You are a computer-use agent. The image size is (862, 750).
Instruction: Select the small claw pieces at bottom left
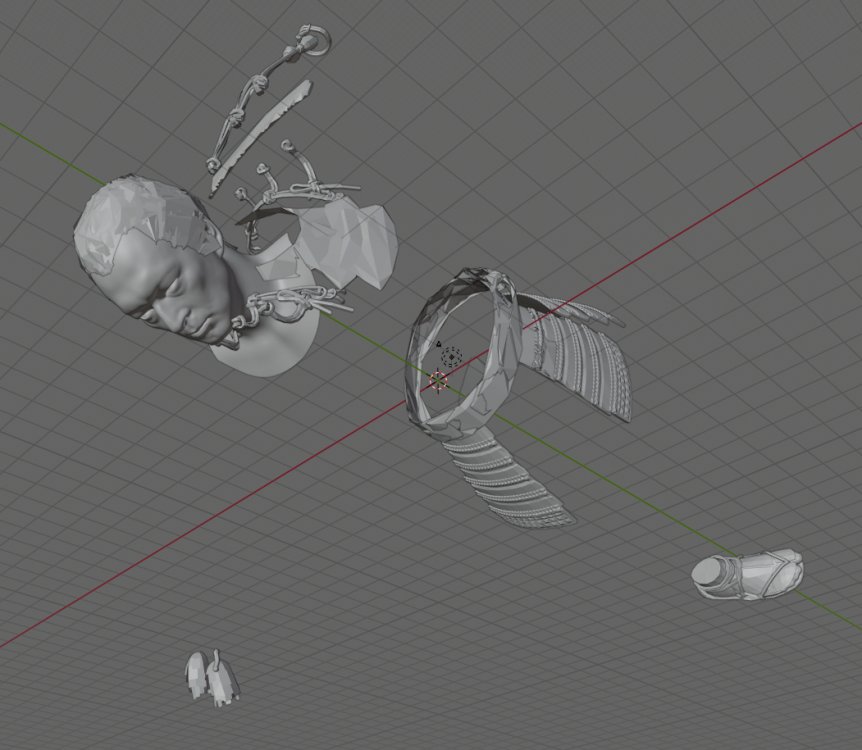(212, 678)
